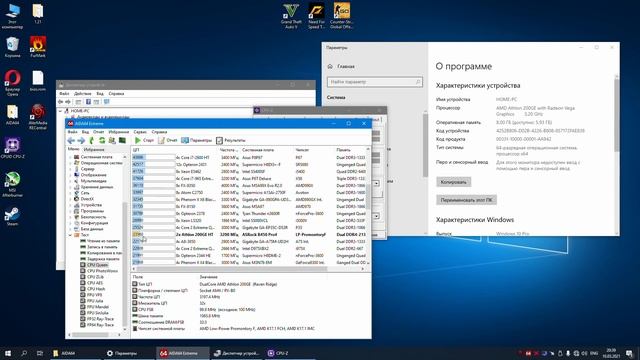Image resolution: width=640 pixels, height=360 pixels.
Task: Click the AIDA64 refresh icon
Action: tap(102, 140)
